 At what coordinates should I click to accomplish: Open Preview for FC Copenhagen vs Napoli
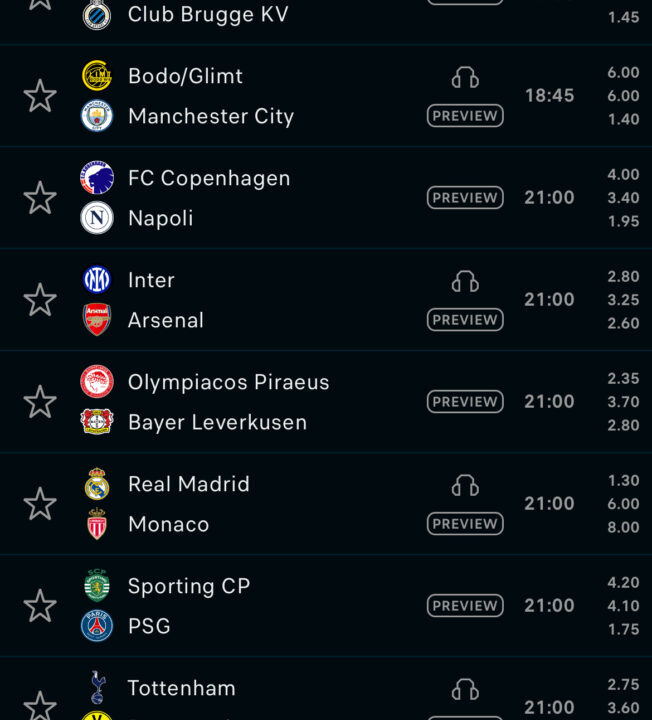pos(465,198)
